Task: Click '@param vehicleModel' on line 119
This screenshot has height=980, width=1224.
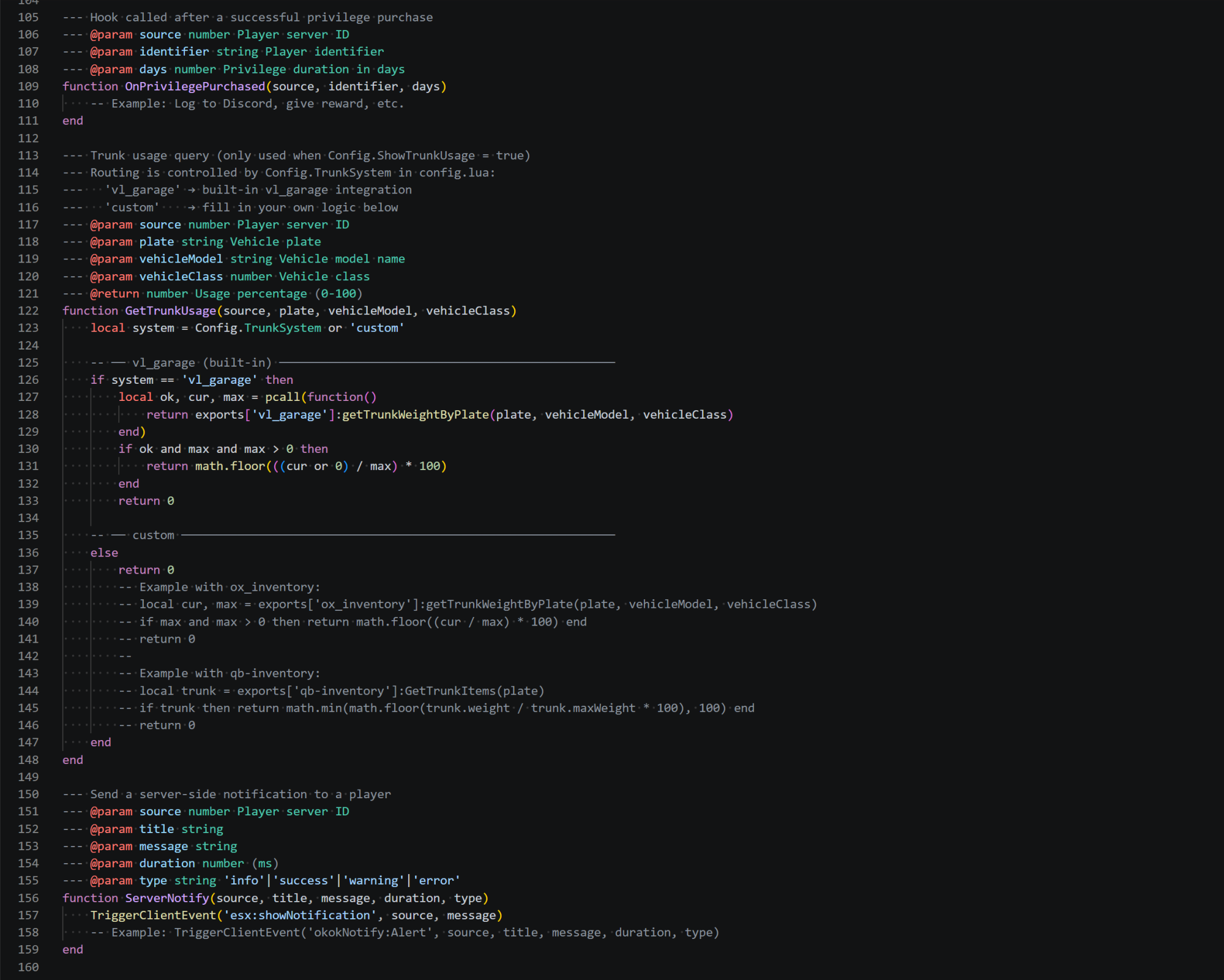Action: [156, 259]
